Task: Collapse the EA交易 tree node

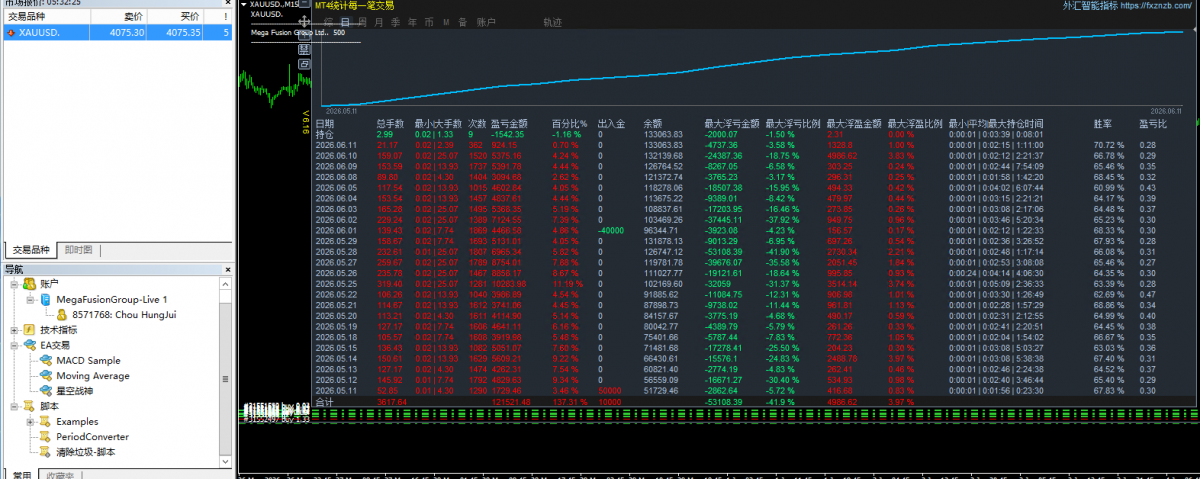Action: click(x=14, y=345)
